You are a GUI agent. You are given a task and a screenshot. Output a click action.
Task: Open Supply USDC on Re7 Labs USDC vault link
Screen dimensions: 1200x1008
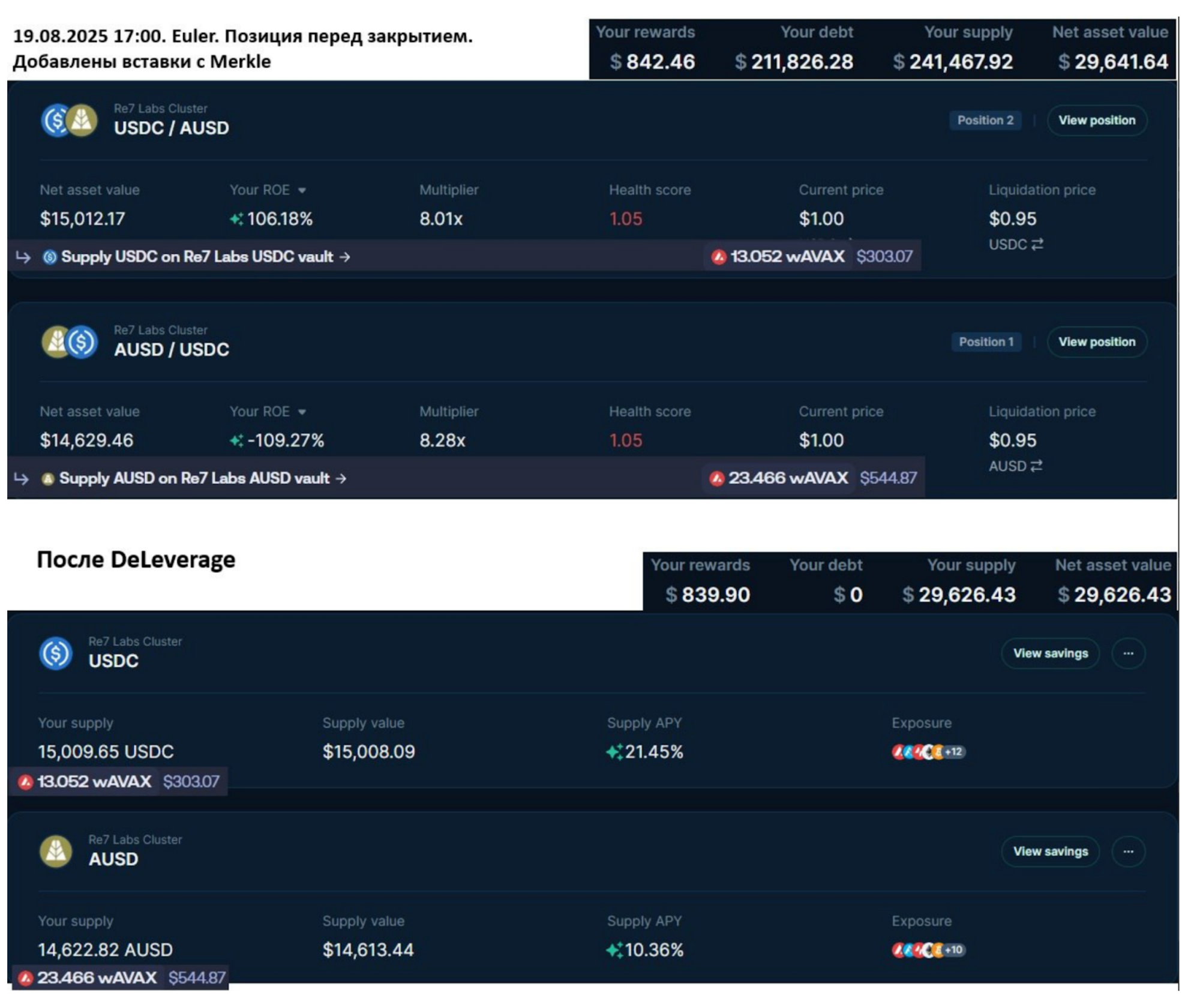coord(198,257)
